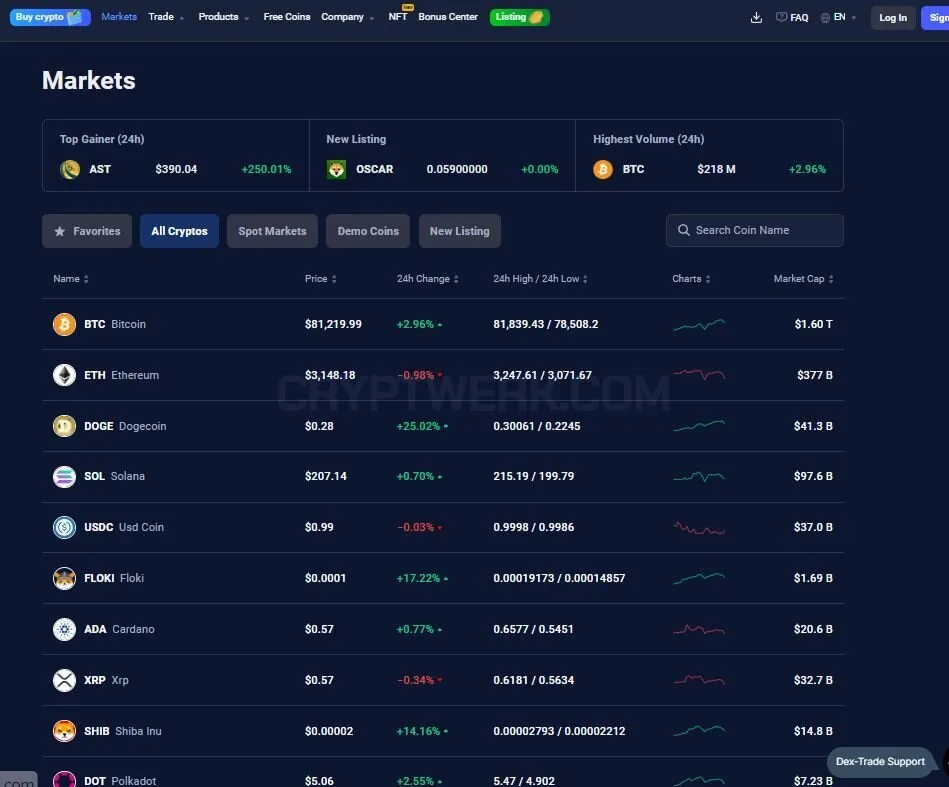This screenshot has height=787, width=949.
Task: Click the BTC icon in Highest Volume card
Action: pos(603,170)
